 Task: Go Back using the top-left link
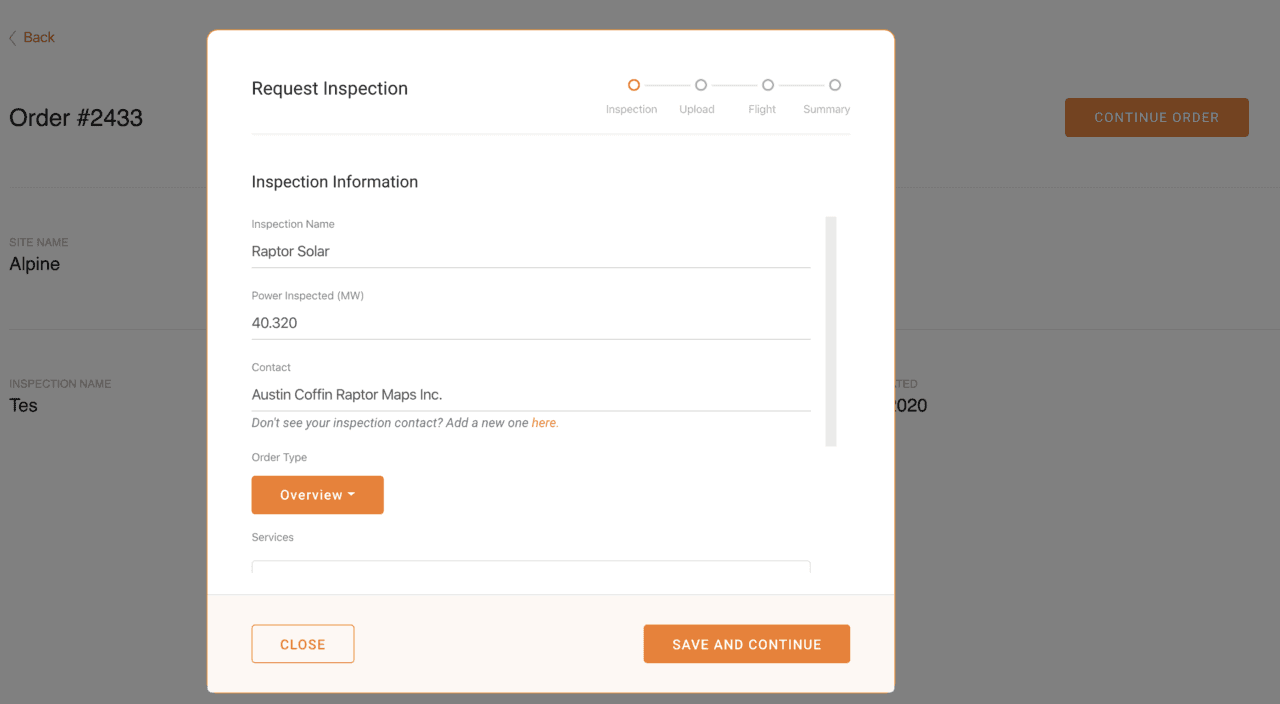point(32,38)
